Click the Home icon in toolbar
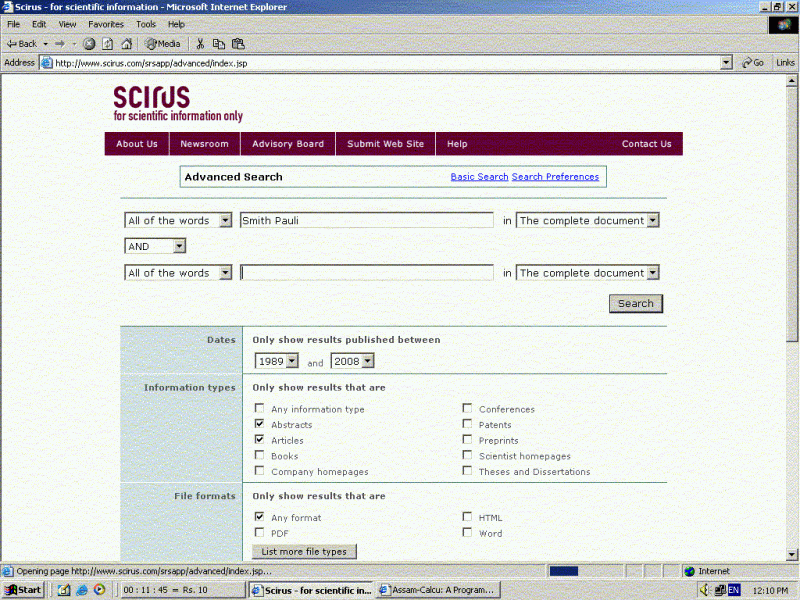800x600 pixels. (x=127, y=44)
